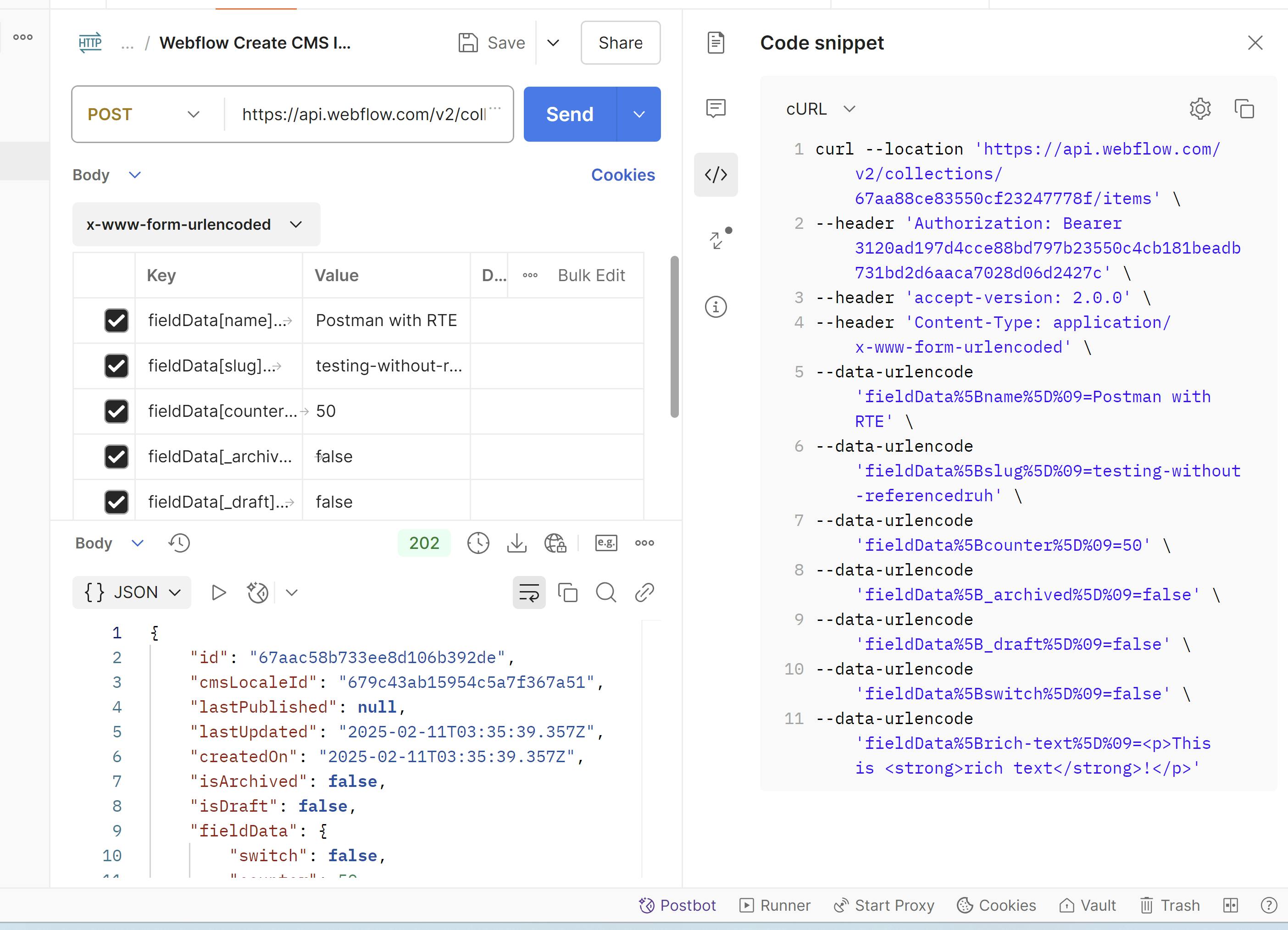The width and height of the screenshot is (1288, 930).
Task: Open the request info icon
Action: 716,307
